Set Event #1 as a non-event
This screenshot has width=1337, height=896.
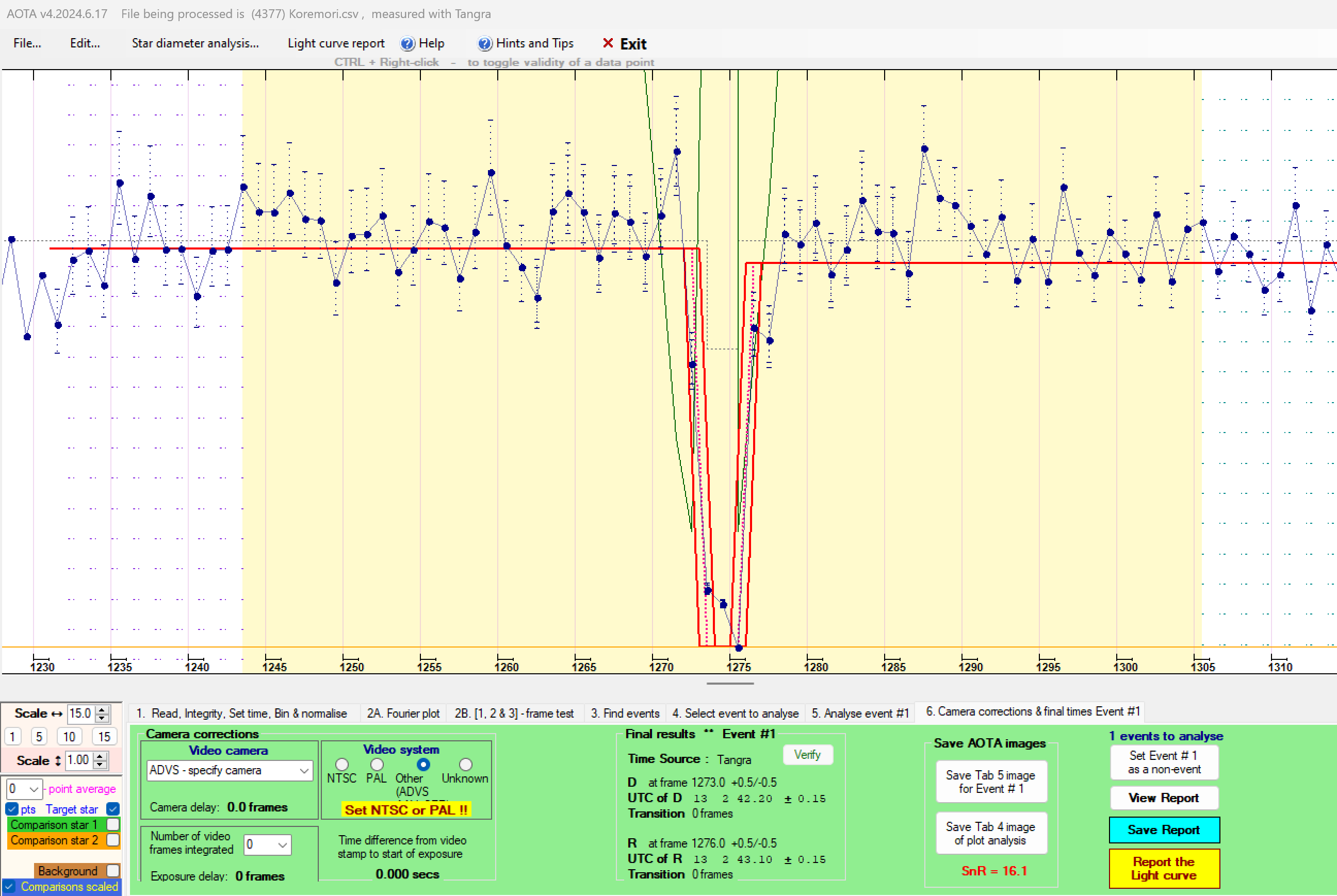click(x=1164, y=762)
